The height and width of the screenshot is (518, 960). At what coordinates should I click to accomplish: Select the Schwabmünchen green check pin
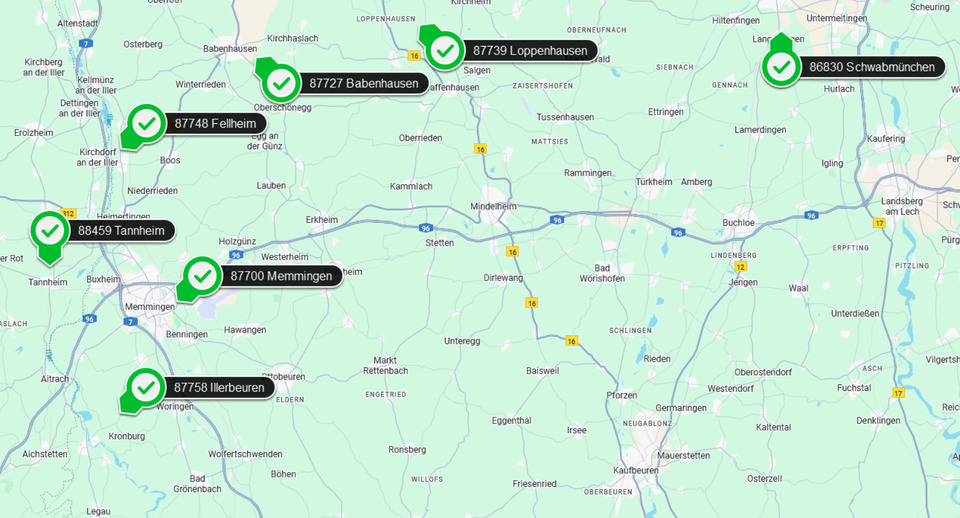coord(781,66)
